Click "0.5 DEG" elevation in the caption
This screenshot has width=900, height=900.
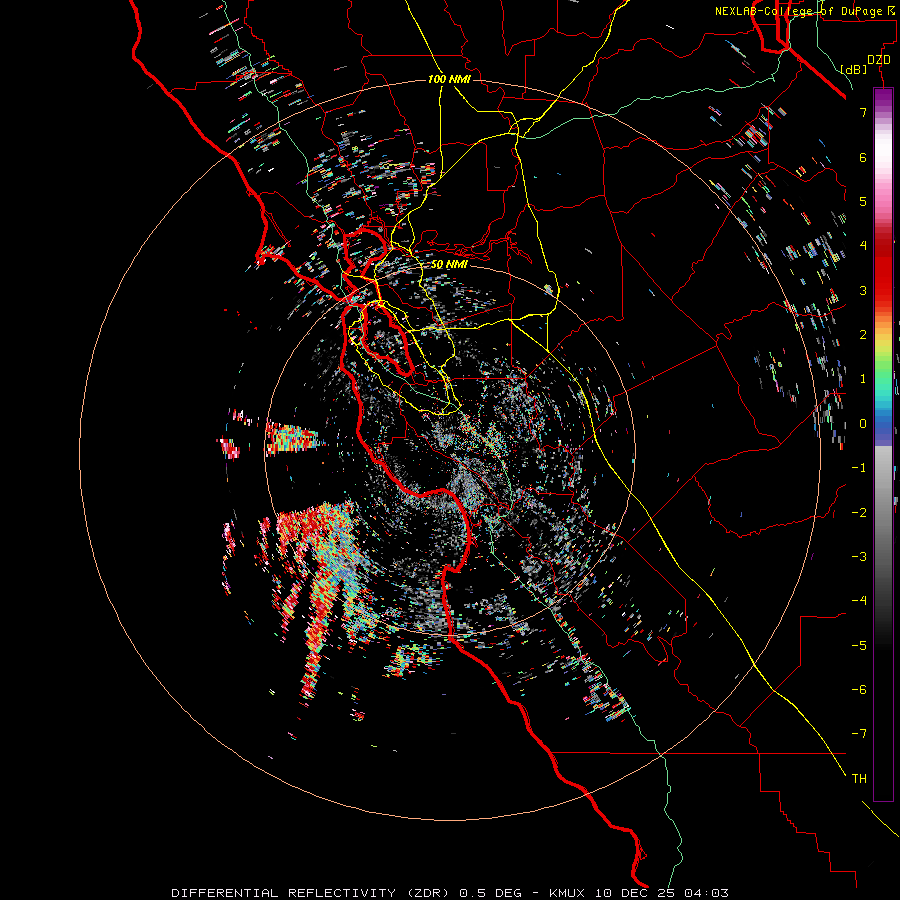pyautogui.click(x=490, y=893)
